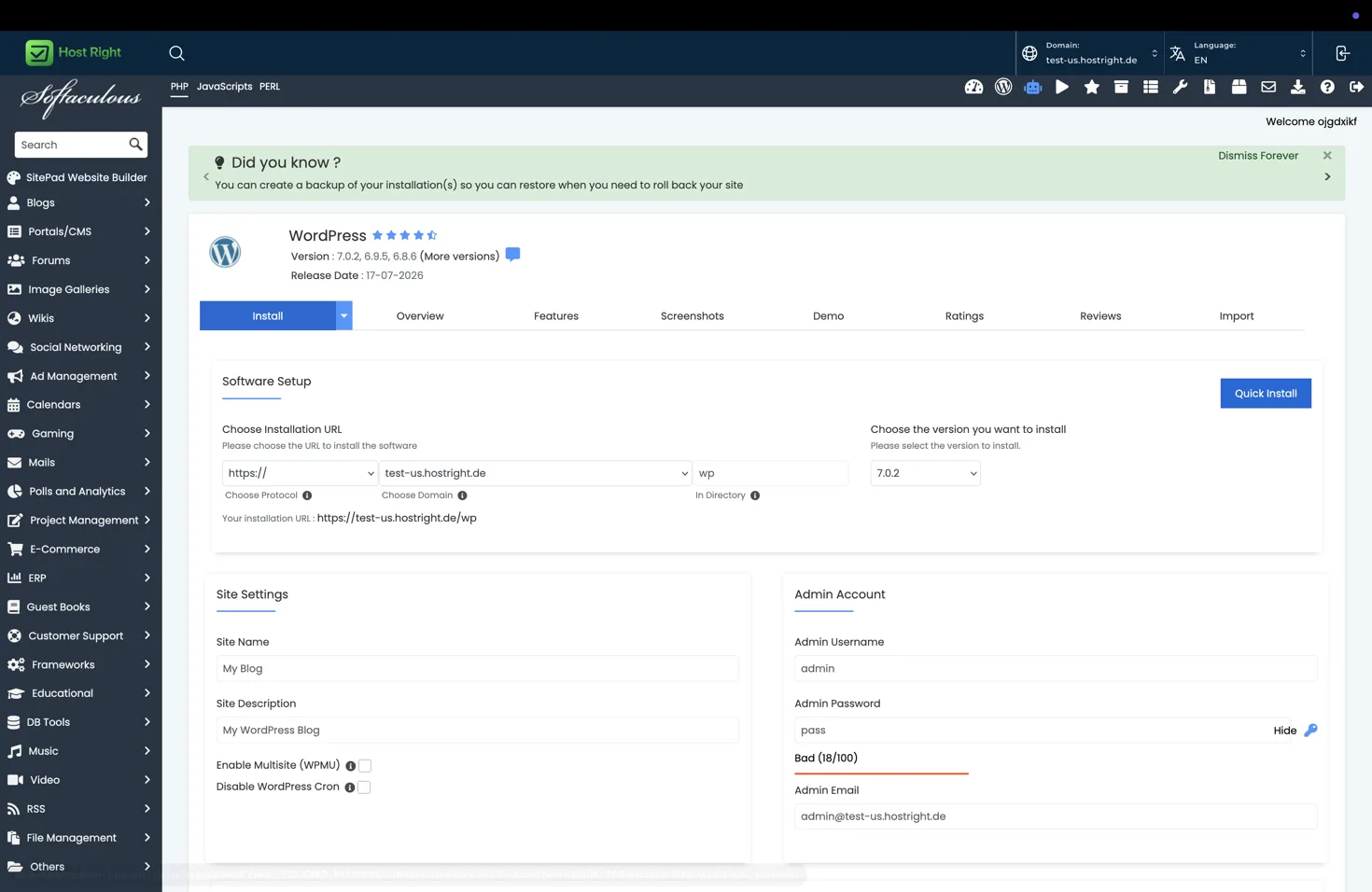Click the Admin Username field
This screenshot has height=892, width=1372.
pyautogui.click(x=1056, y=668)
